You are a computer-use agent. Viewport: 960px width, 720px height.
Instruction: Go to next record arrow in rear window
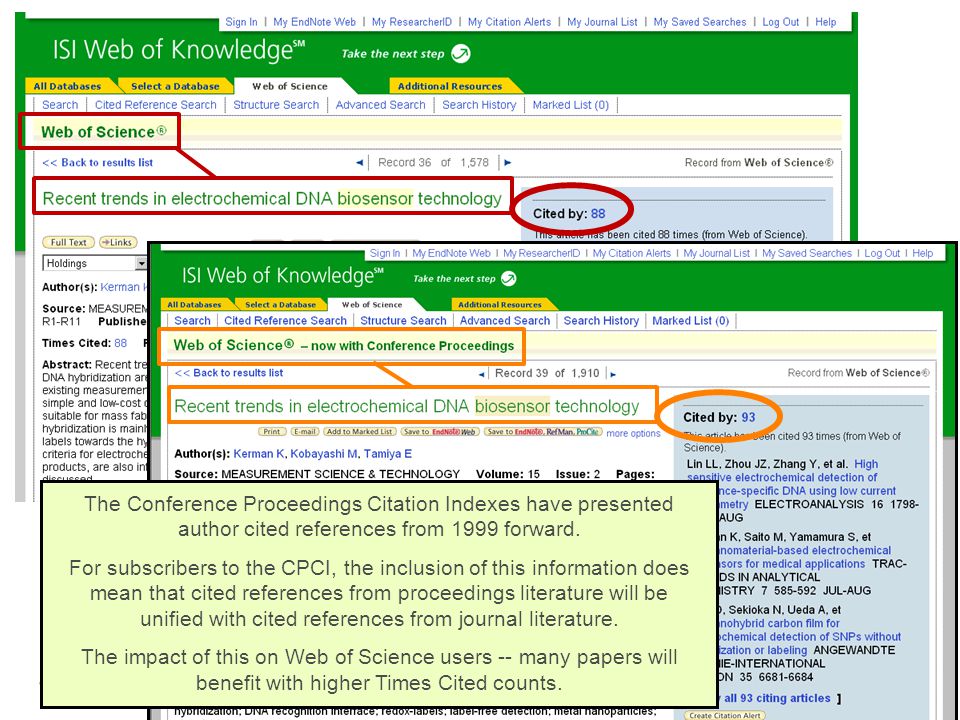[508, 163]
